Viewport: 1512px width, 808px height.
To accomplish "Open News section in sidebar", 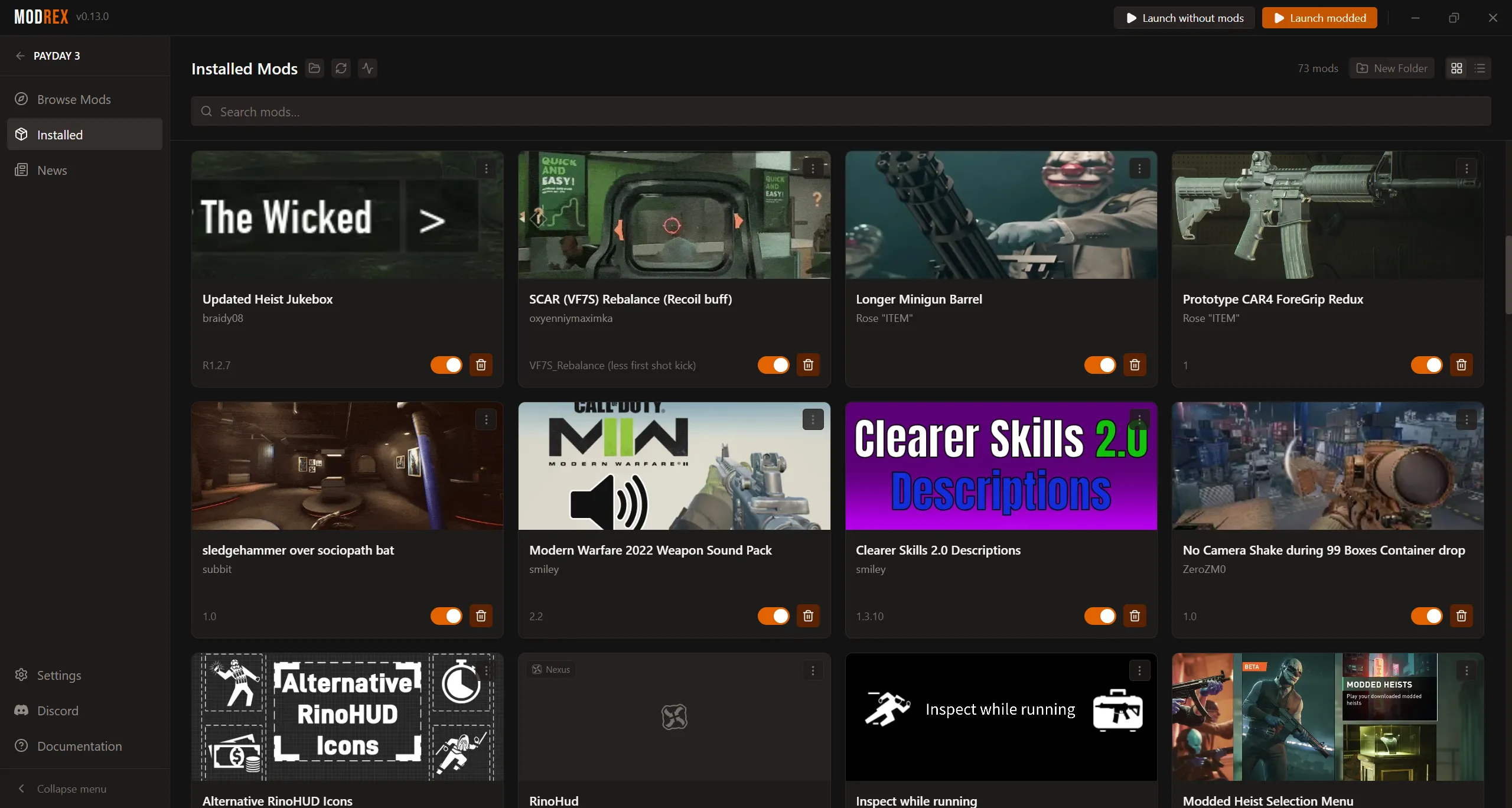I will 84,170.
